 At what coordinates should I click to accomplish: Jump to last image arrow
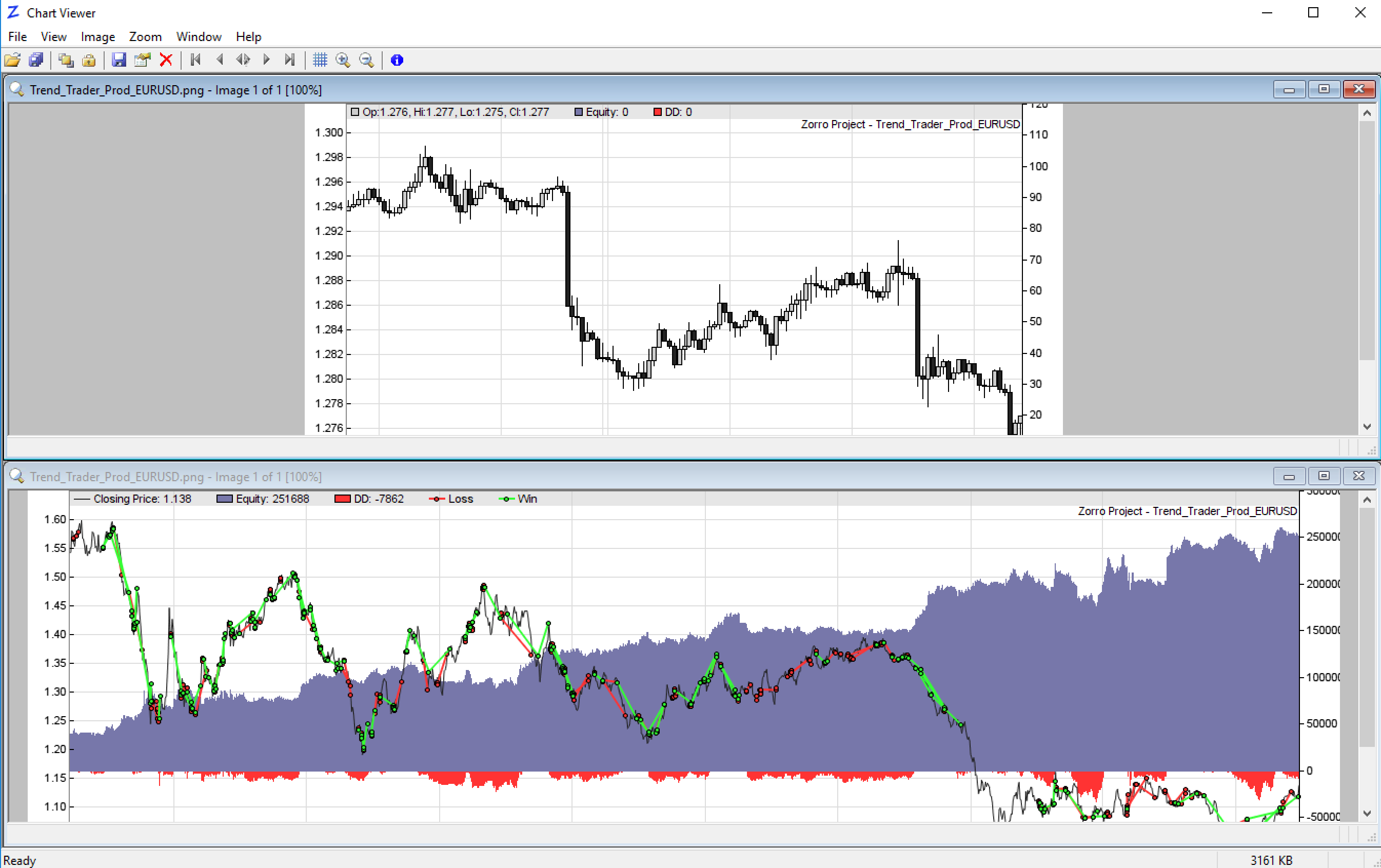pos(290,60)
